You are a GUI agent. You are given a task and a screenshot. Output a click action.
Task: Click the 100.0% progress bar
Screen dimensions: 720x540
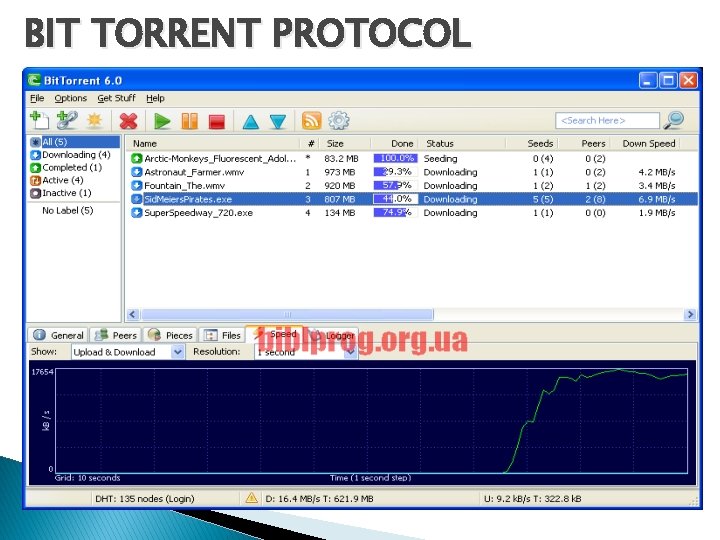click(x=395, y=158)
